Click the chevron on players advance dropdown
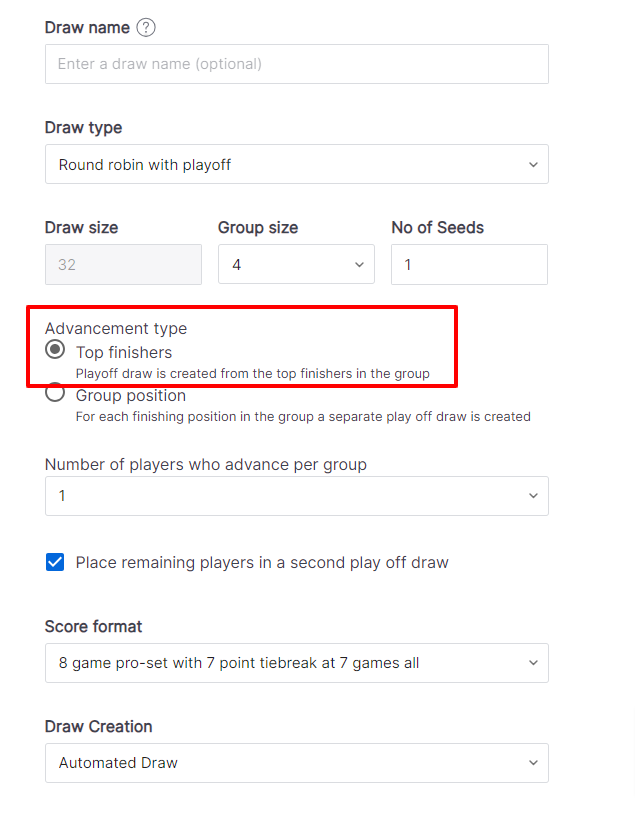 click(533, 496)
